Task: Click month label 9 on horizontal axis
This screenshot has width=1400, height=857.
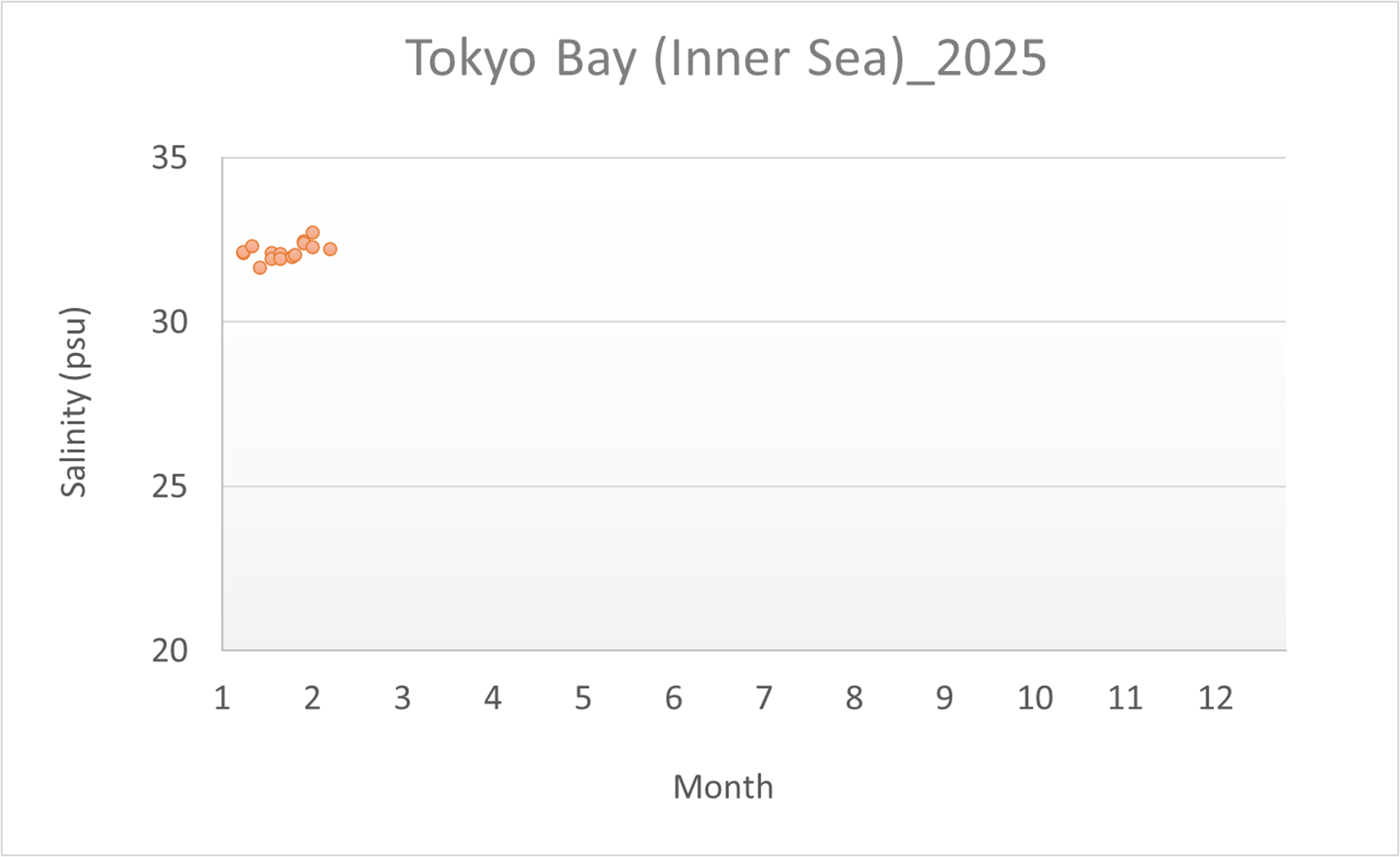Action: point(944,698)
